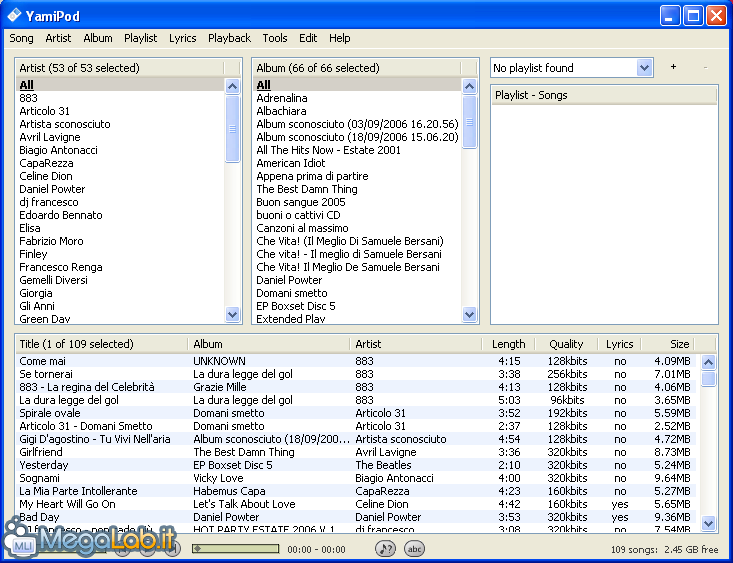Click the Album (66 of 66 selected) header
The height and width of the screenshot is (563, 733).
tap(358, 68)
